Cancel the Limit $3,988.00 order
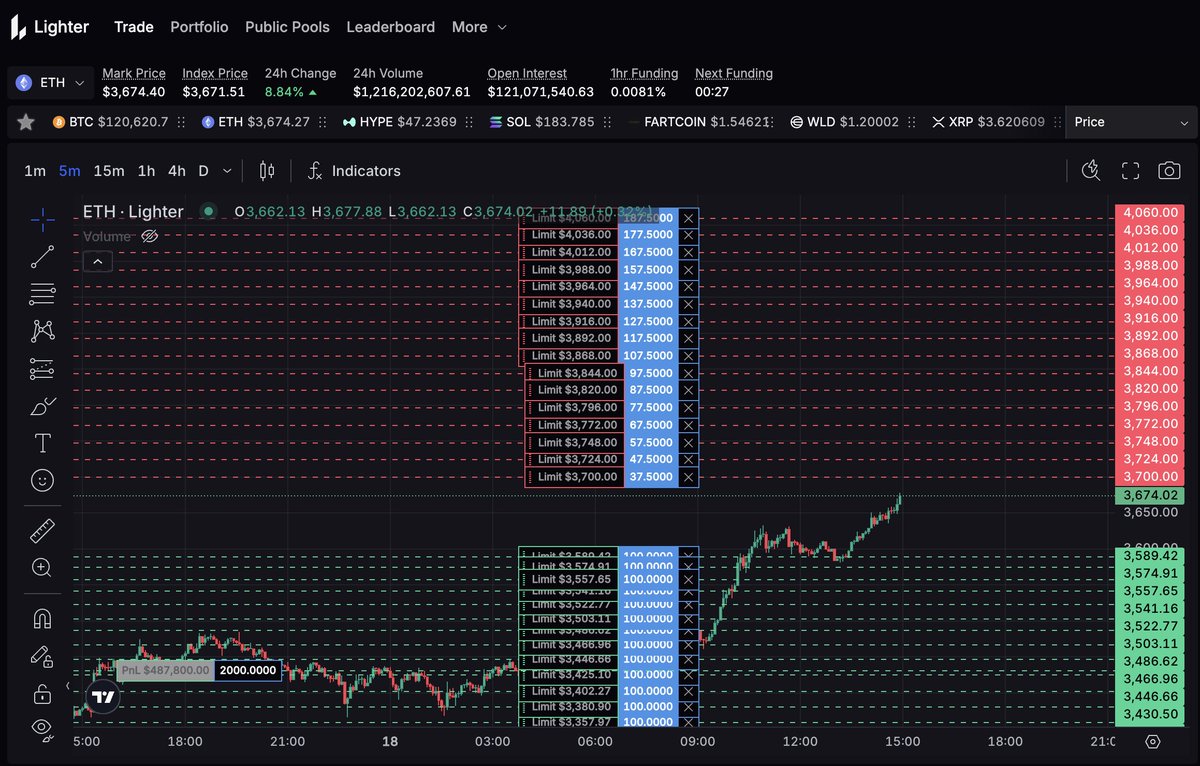 pos(688,269)
